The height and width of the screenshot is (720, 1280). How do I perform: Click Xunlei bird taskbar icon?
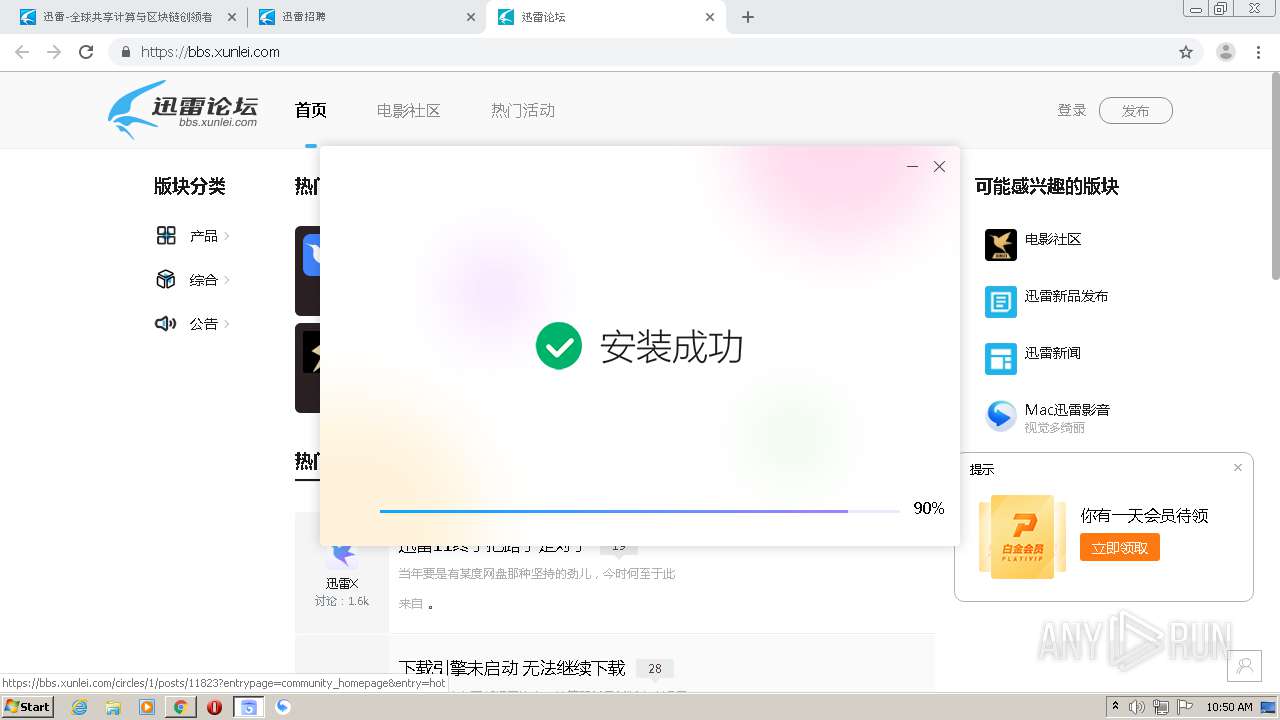coord(283,707)
